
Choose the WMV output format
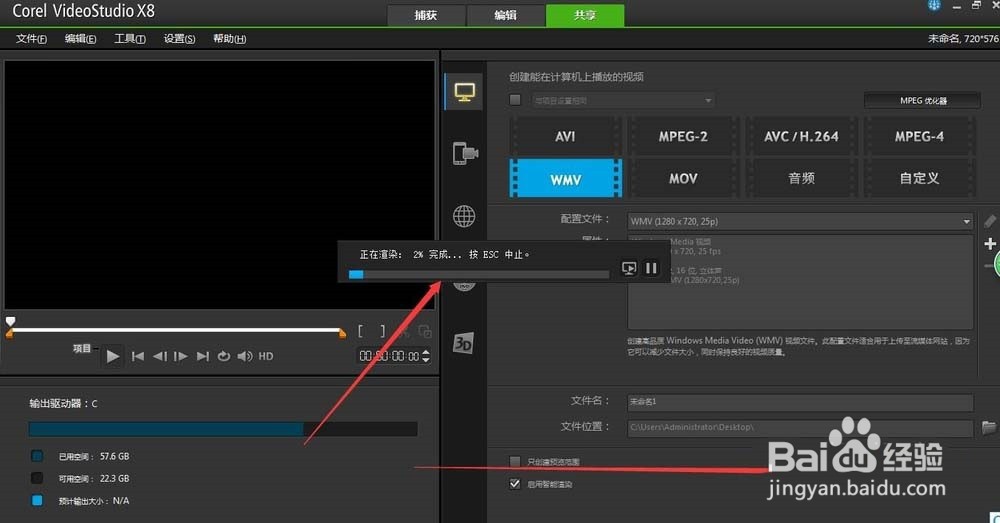(x=565, y=179)
